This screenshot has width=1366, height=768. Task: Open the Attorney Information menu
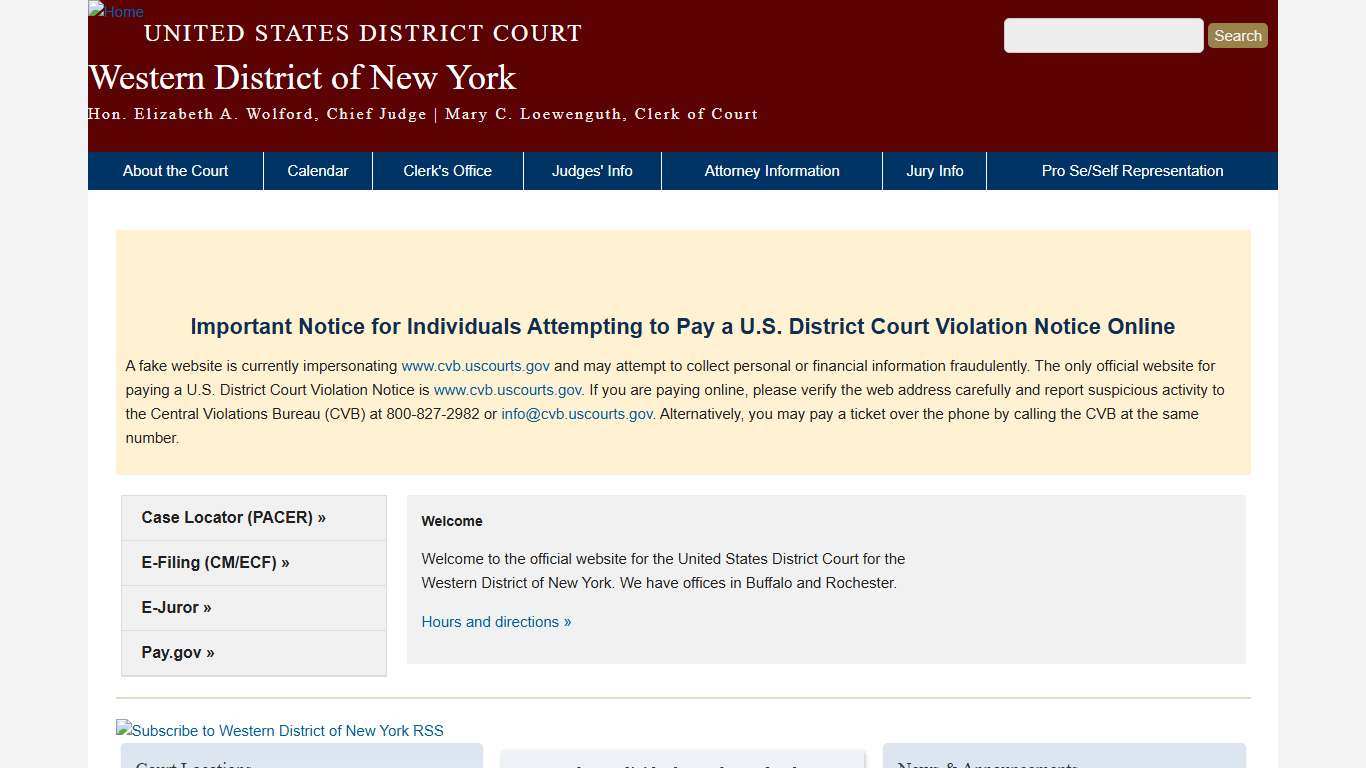coord(771,170)
